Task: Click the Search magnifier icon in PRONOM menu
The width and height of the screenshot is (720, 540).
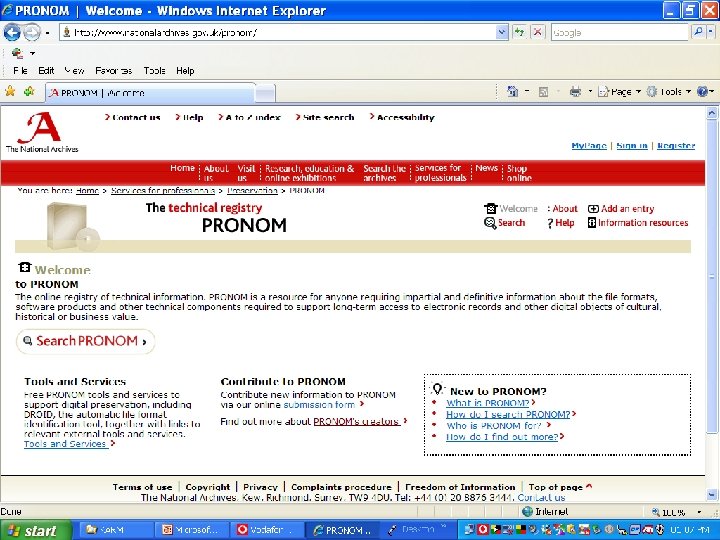Action: (490, 223)
